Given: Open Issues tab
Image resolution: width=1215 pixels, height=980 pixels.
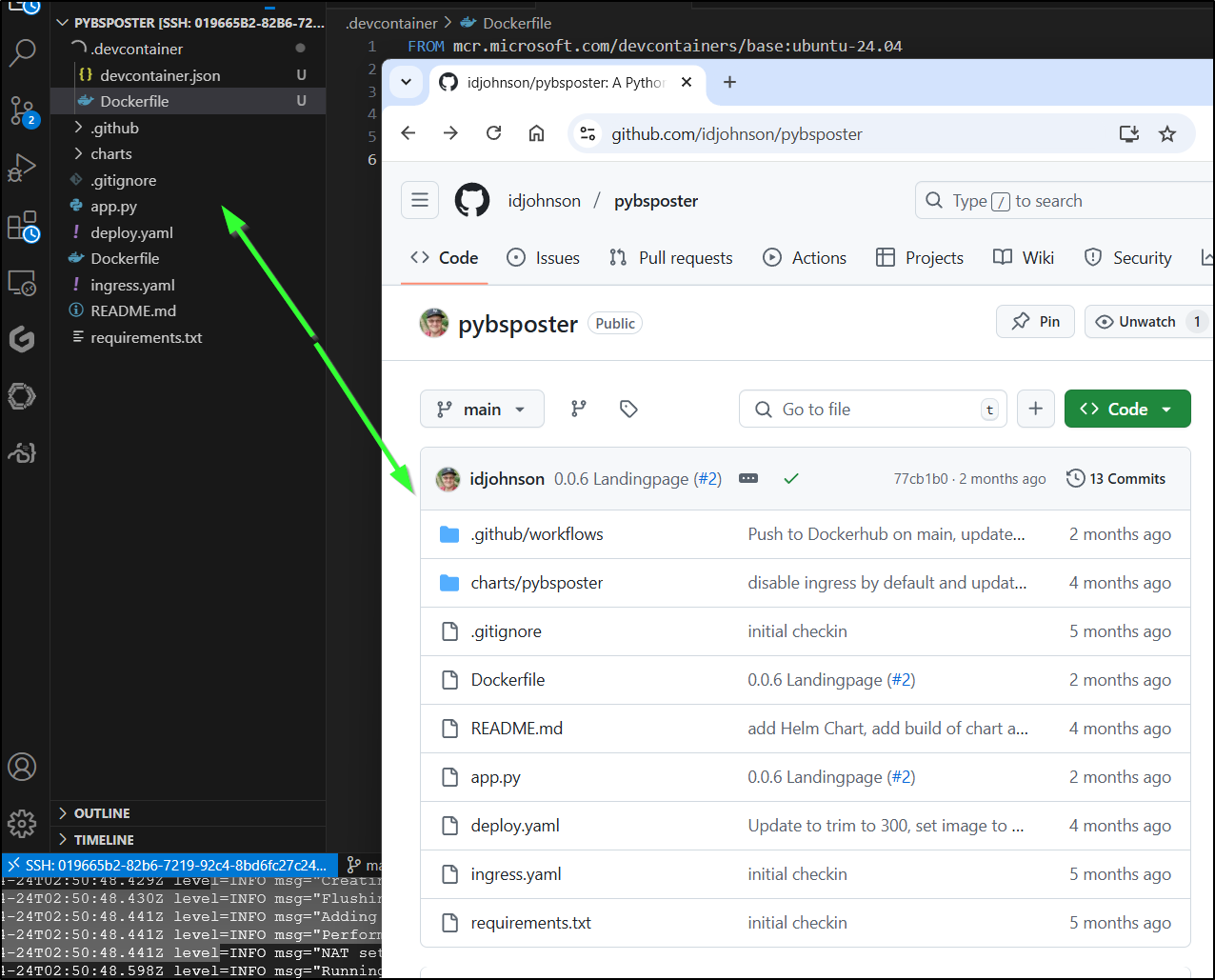Looking at the screenshot, I should coord(544,258).
